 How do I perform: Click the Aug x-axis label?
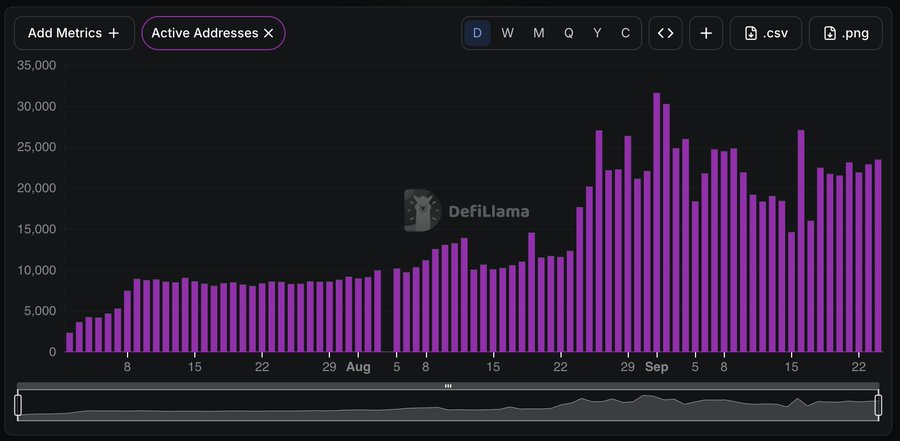[358, 367]
